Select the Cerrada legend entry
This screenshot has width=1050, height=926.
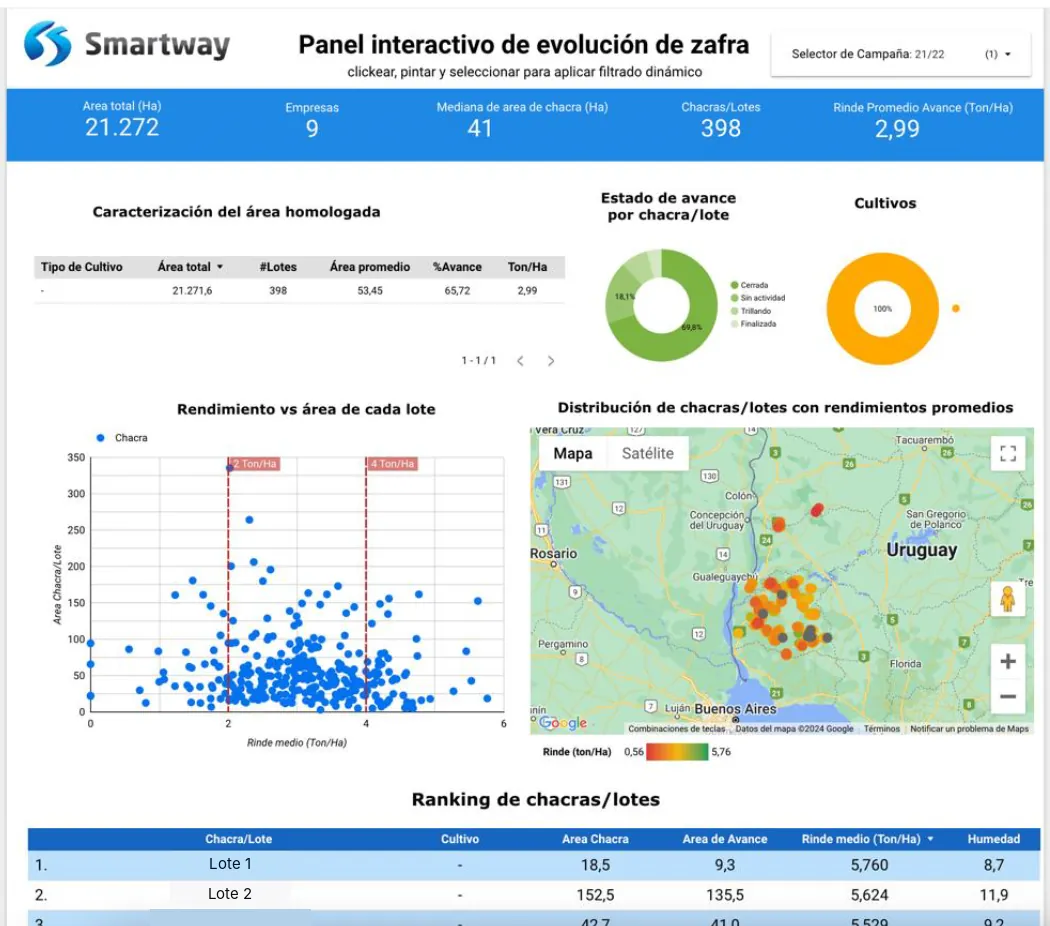click(x=750, y=285)
